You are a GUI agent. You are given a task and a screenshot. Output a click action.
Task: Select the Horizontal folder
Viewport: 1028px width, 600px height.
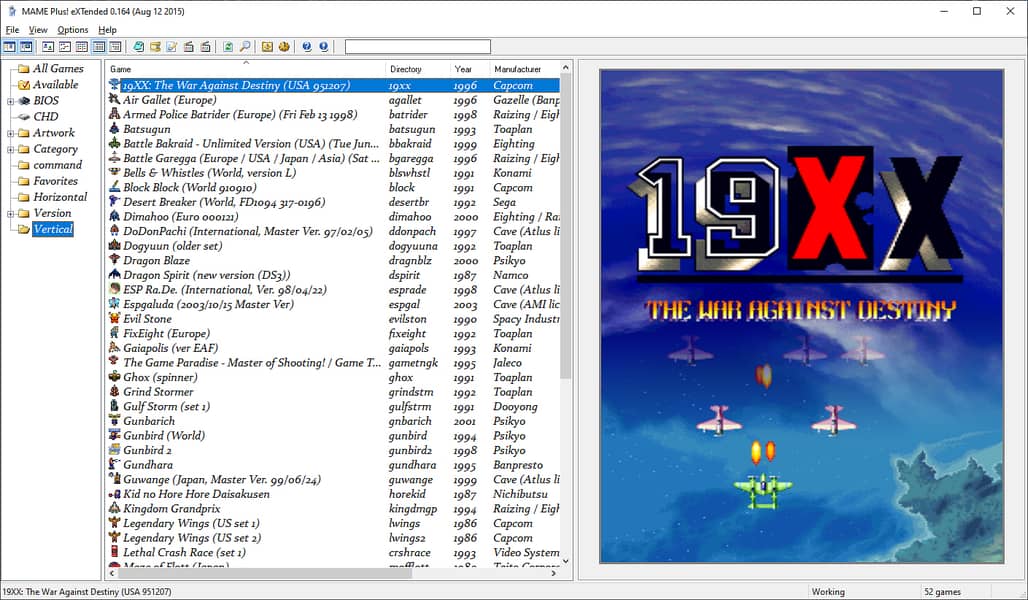(x=60, y=197)
